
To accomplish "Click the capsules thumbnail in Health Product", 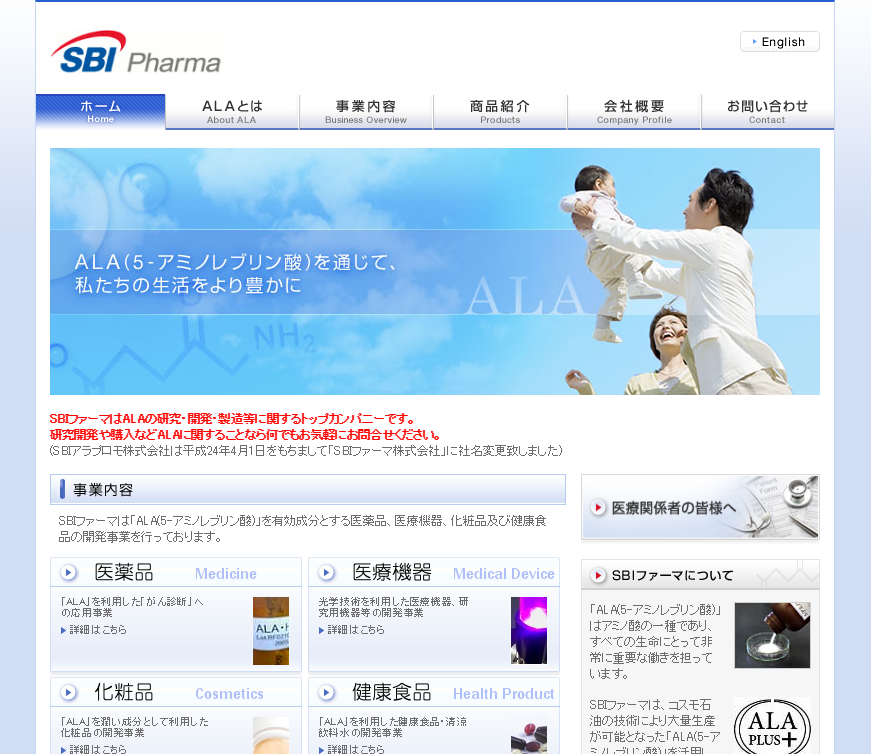I will [529, 735].
